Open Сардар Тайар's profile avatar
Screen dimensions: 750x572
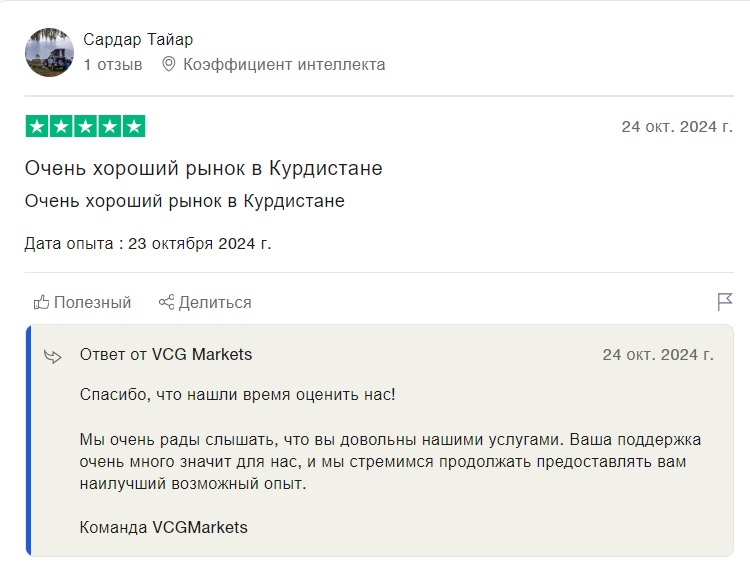pyautogui.click(x=49, y=52)
